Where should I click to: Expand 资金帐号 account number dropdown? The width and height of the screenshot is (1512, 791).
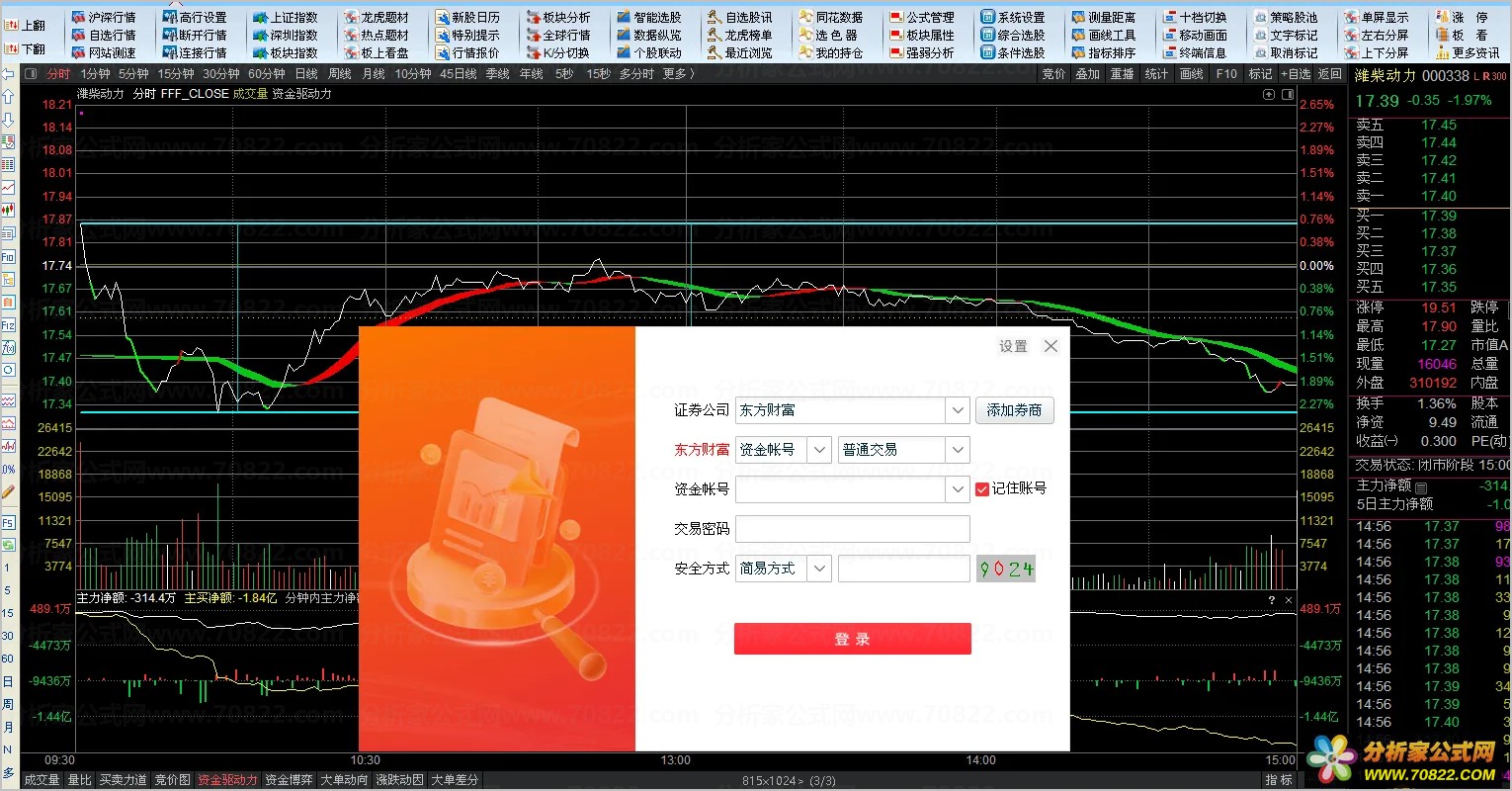coord(957,489)
